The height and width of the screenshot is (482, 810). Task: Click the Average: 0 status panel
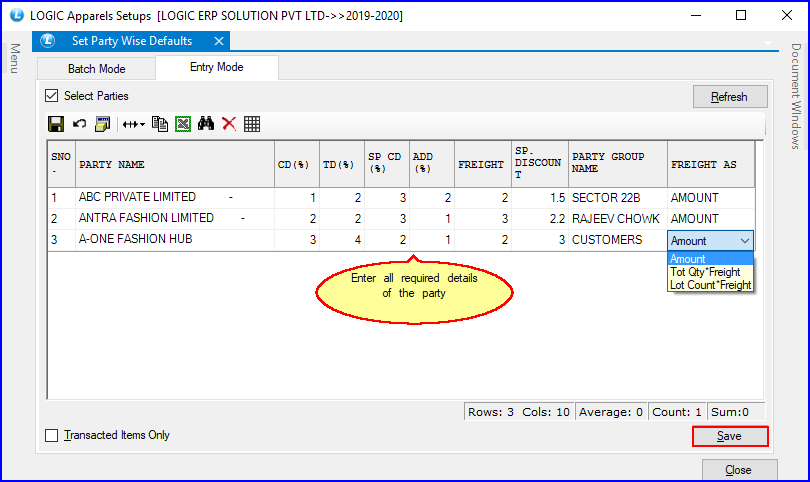611,412
